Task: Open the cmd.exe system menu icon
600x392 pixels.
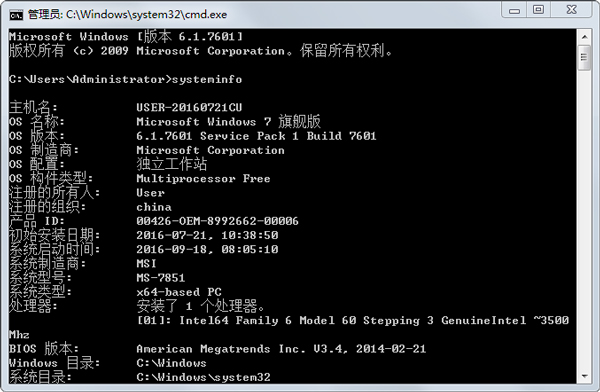Action: [x=16, y=15]
